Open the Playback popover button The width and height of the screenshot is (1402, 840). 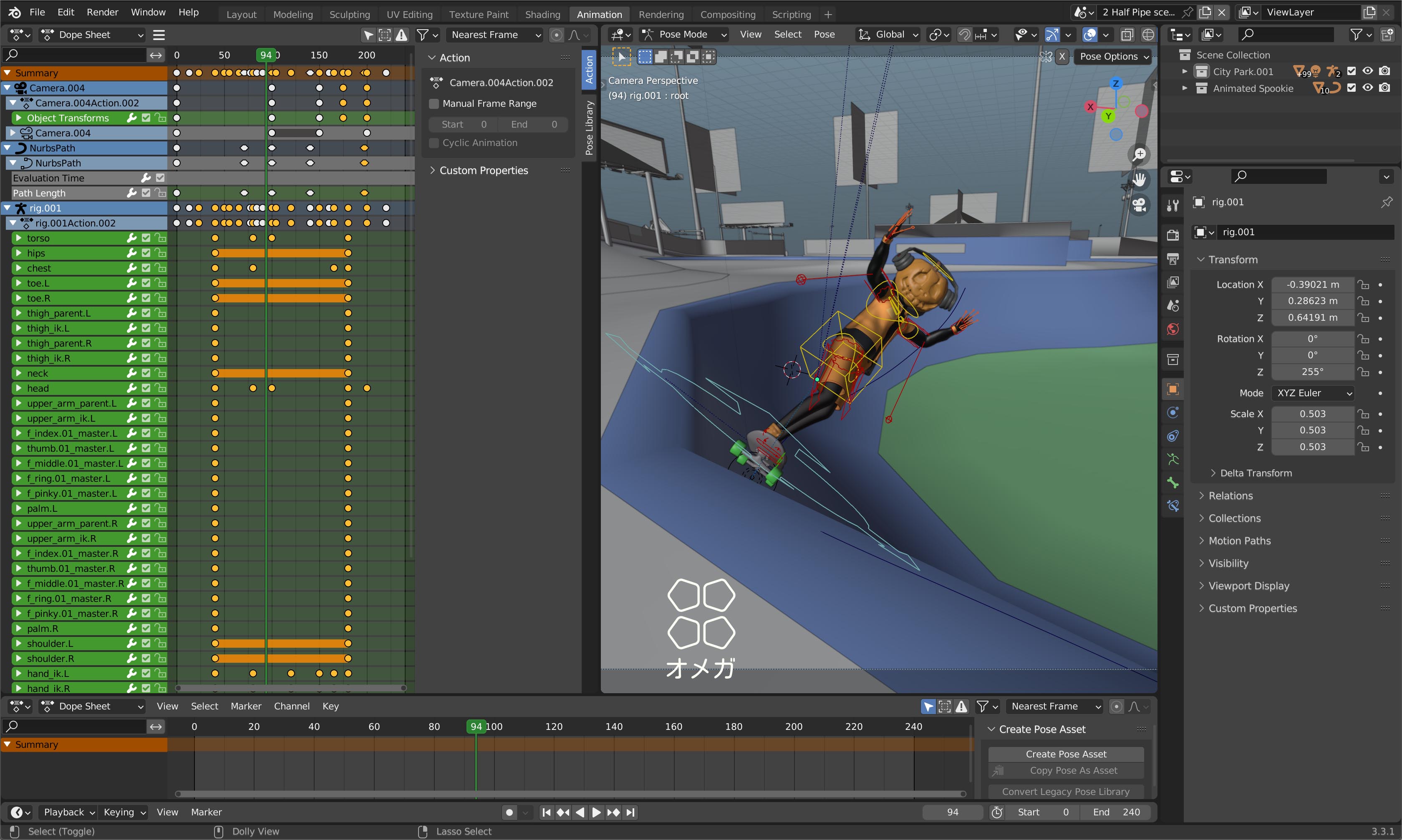[x=69, y=812]
